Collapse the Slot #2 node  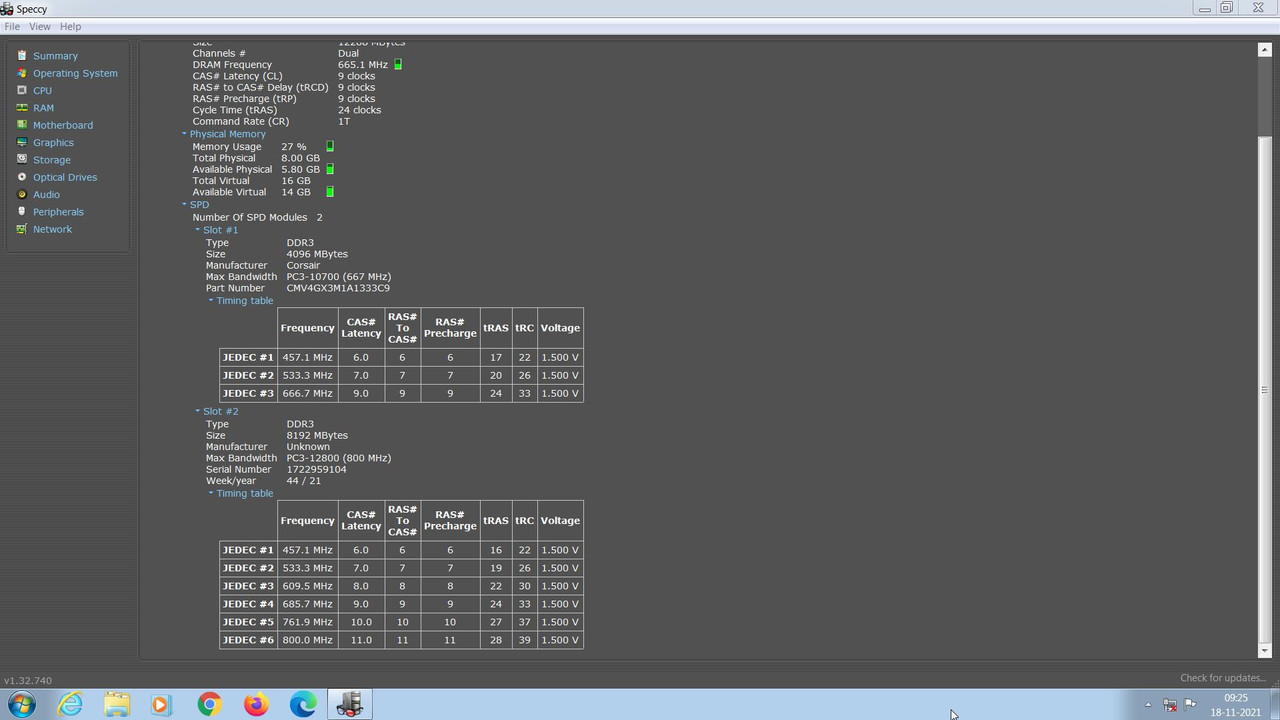(x=198, y=412)
